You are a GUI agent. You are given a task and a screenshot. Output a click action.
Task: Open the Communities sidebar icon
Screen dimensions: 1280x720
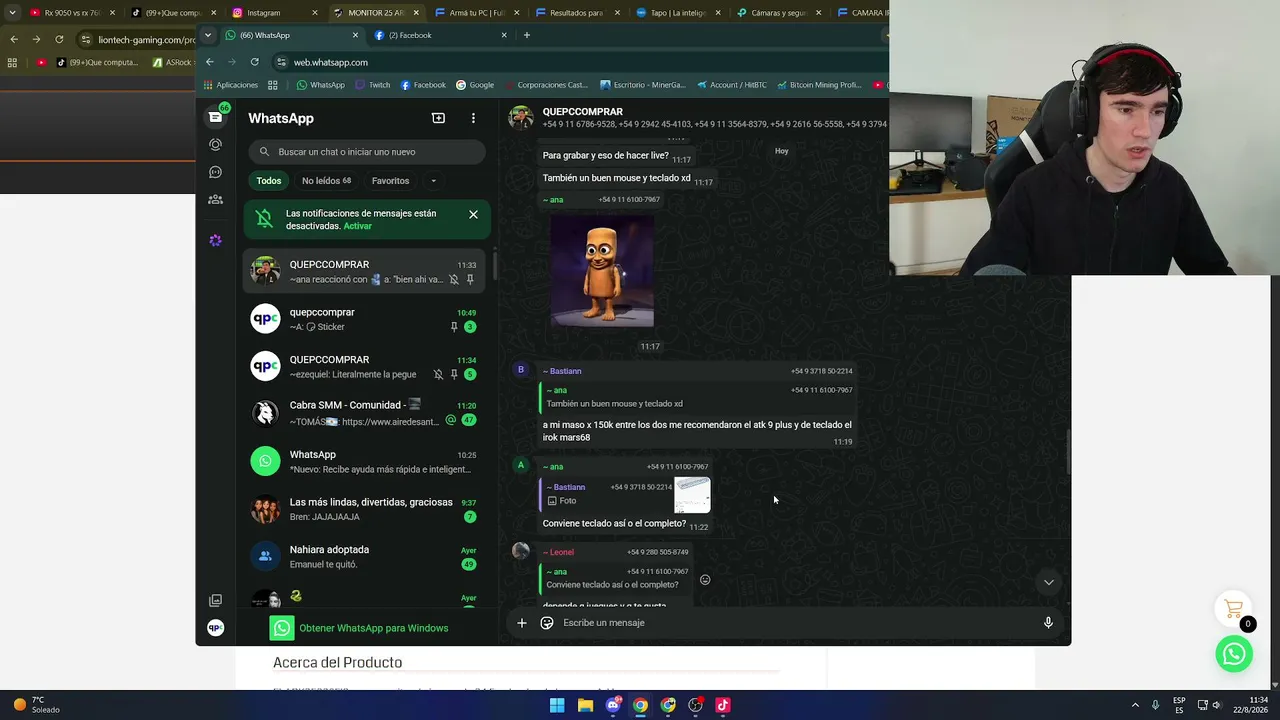(x=215, y=199)
